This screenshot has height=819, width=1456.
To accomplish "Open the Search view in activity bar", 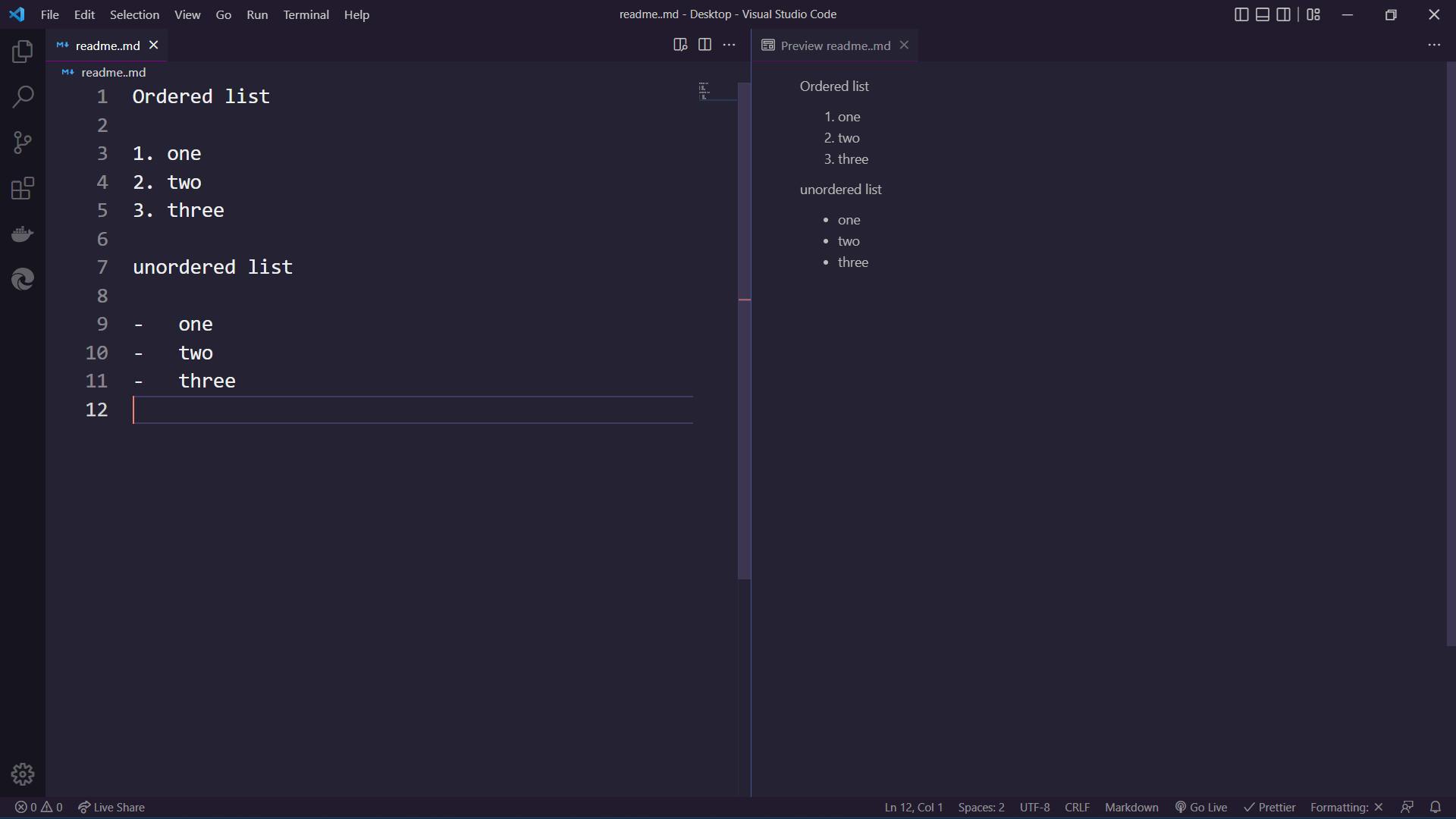I will [x=23, y=97].
